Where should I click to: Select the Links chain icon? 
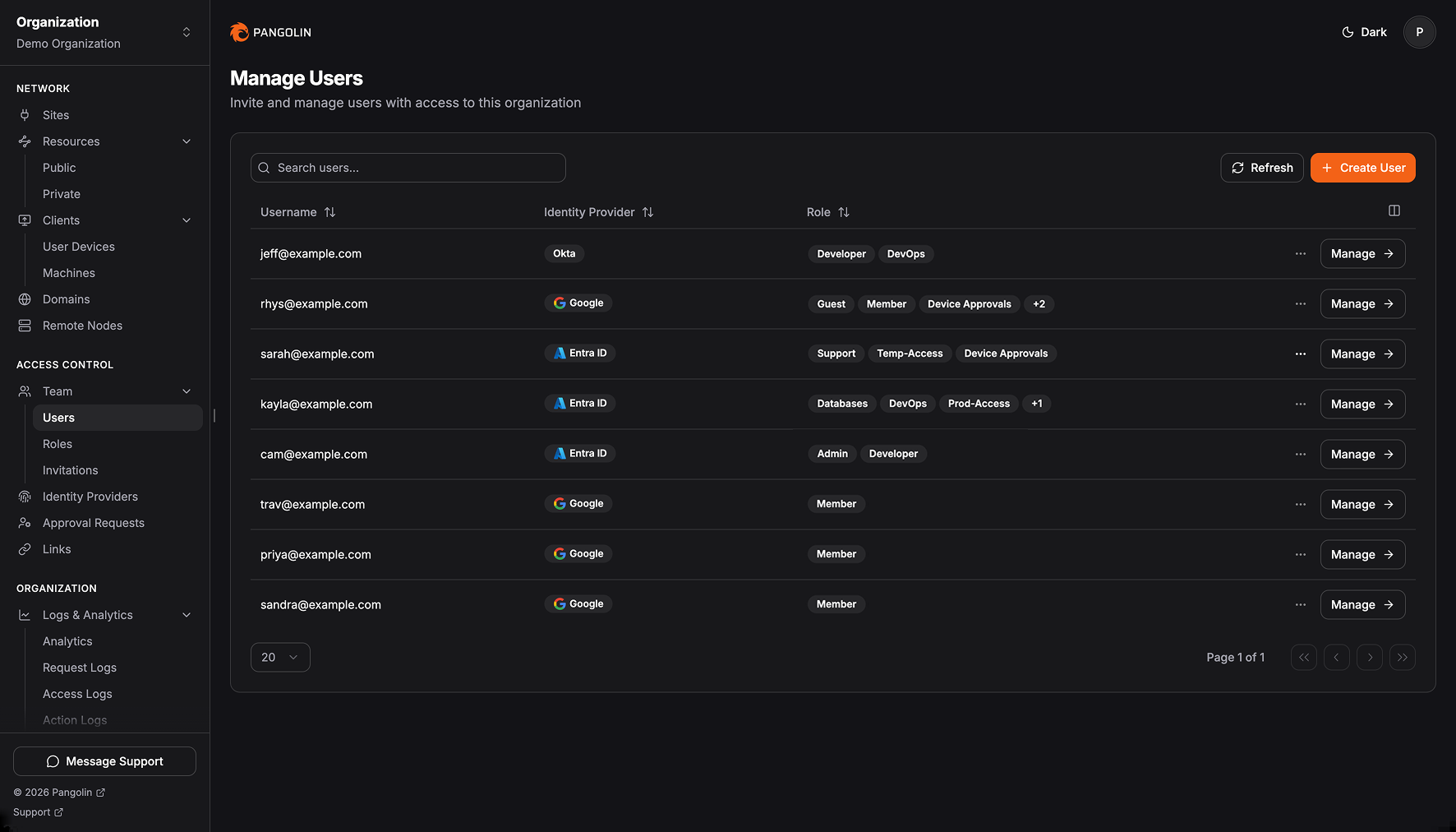click(x=24, y=548)
